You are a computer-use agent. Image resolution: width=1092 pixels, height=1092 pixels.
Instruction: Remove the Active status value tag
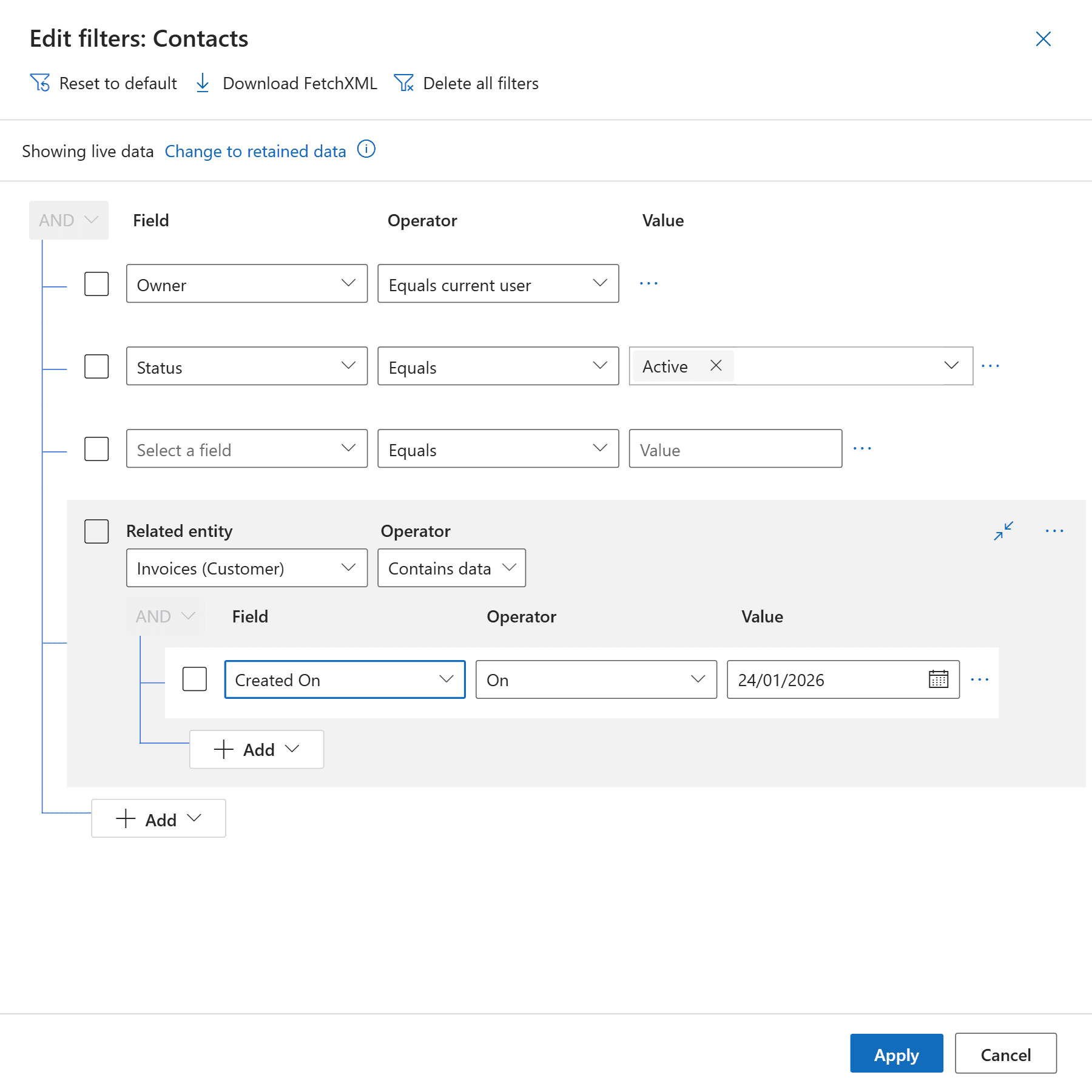click(x=716, y=366)
